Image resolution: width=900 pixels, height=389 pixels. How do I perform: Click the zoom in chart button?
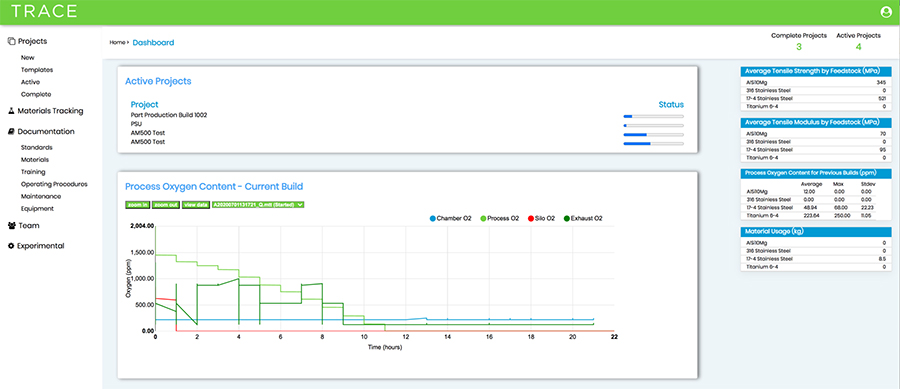[138, 204]
